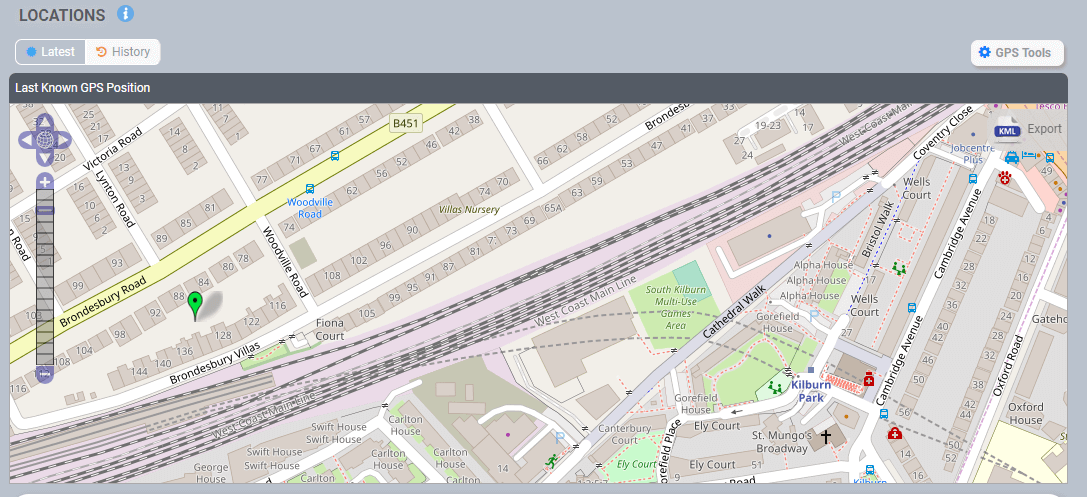Open the GPS Tools menu
This screenshot has width=1087, height=497.
tap(1016, 53)
